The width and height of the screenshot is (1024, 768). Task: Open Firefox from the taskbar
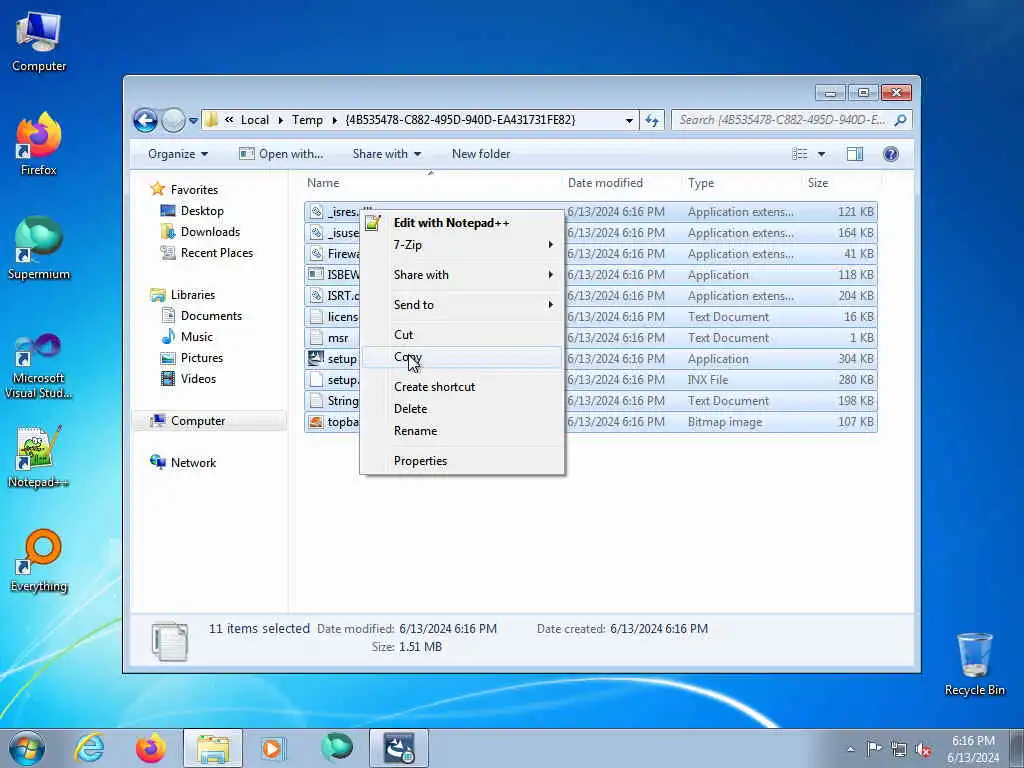[x=151, y=748]
